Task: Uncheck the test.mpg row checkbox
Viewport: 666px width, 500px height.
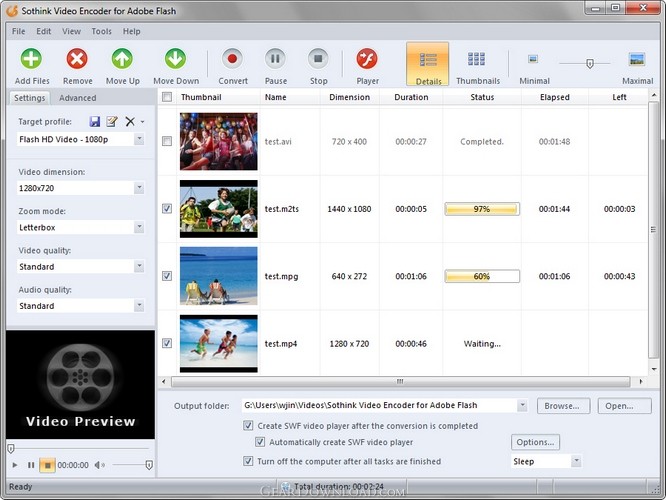Action: pyautogui.click(x=167, y=276)
